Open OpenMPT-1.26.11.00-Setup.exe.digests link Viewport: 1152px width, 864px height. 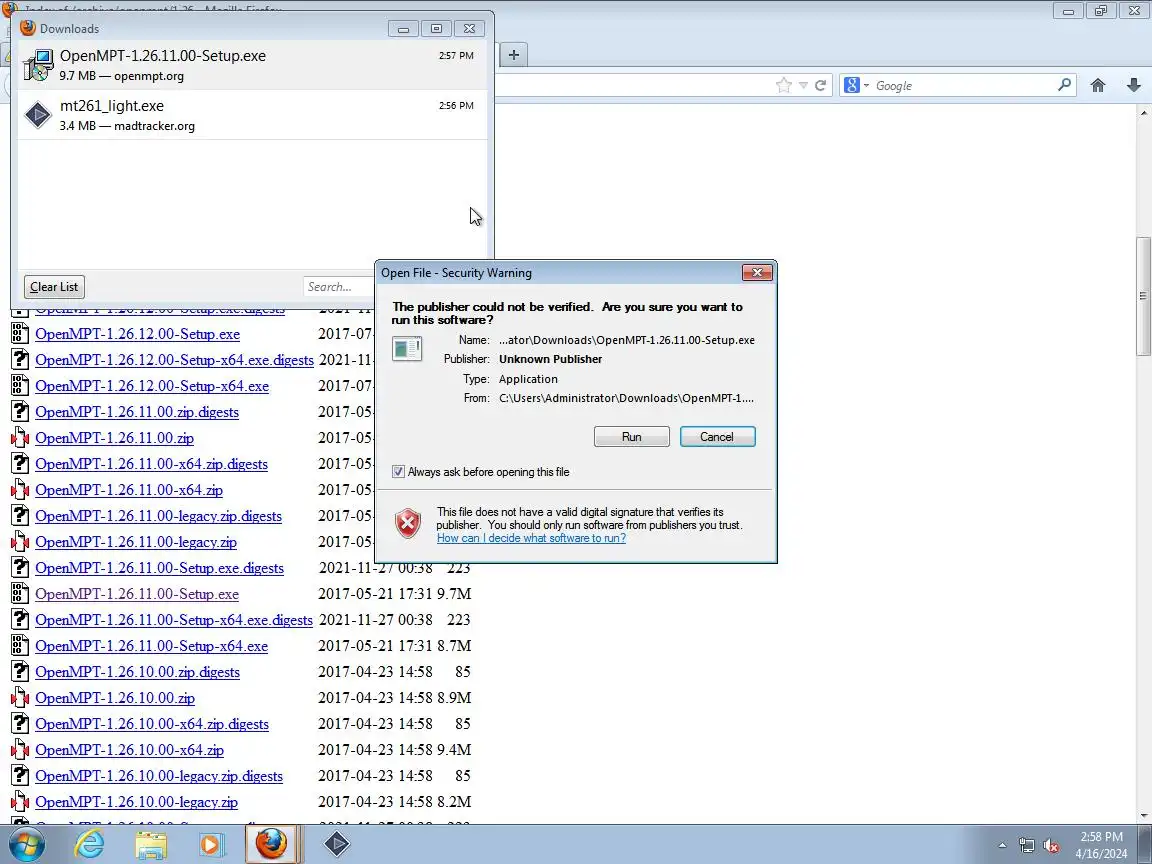click(159, 568)
